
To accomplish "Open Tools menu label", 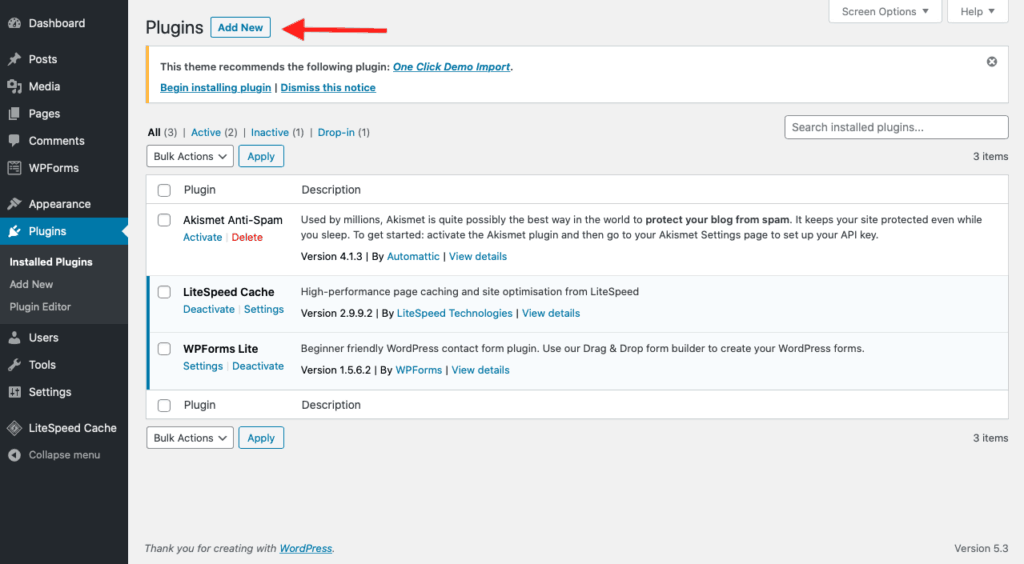I will pos(42,365).
